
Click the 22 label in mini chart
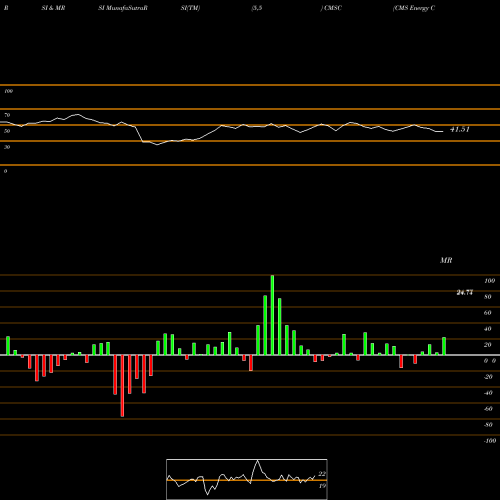322,474
